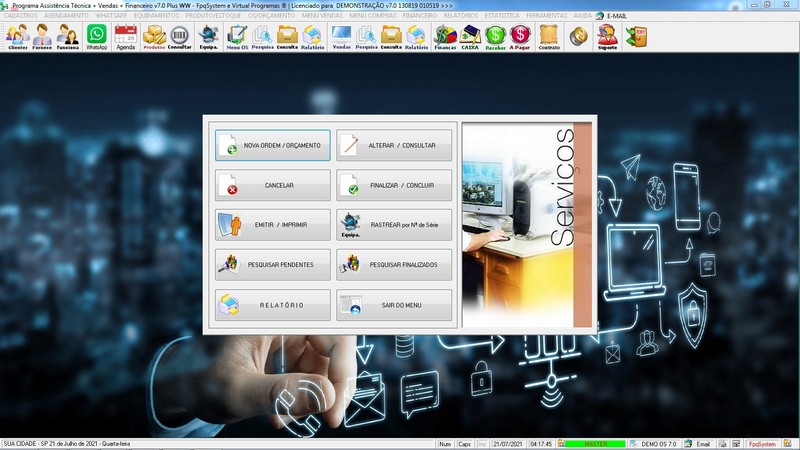Viewport: 800px width, 450px height.
Task: Click Consulta icon next to Menu OS Pesquisa
Action: [x=287, y=37]
